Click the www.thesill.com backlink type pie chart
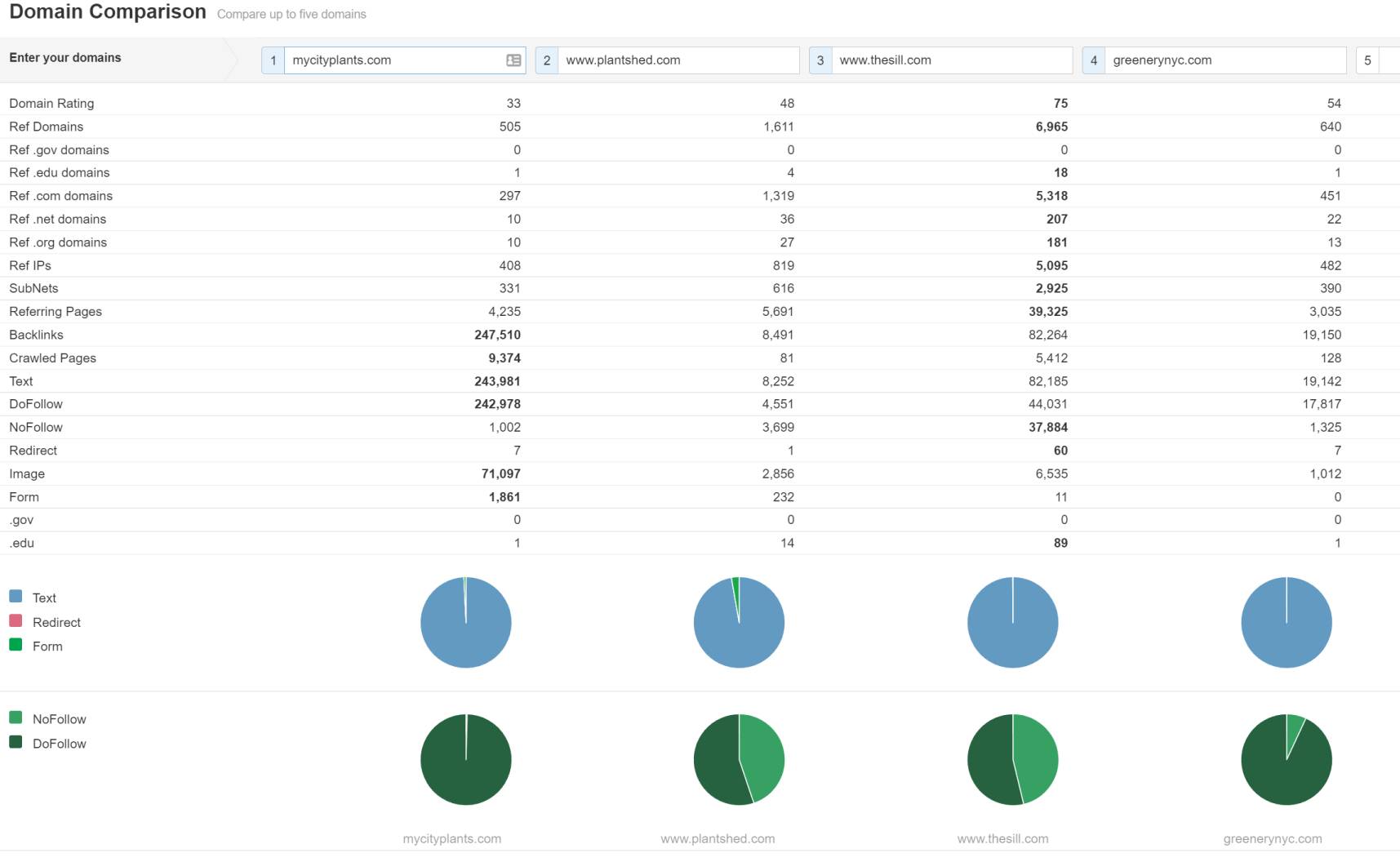This screenshot has height=862, width=1400. (1013, 623)
